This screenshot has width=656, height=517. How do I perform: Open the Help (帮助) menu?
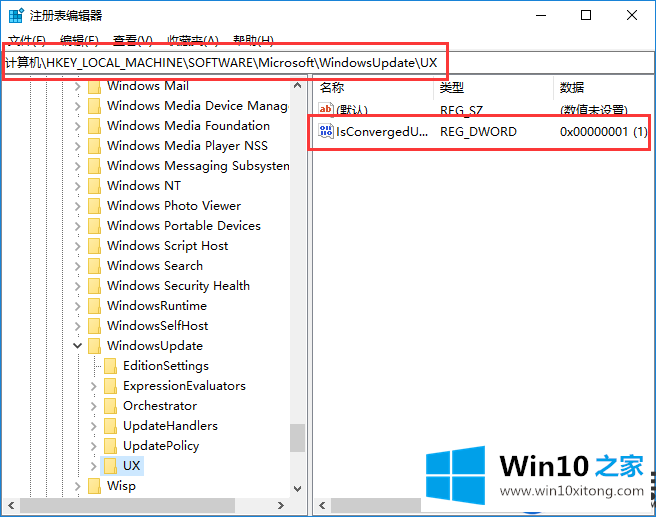[x=254, y=40]
